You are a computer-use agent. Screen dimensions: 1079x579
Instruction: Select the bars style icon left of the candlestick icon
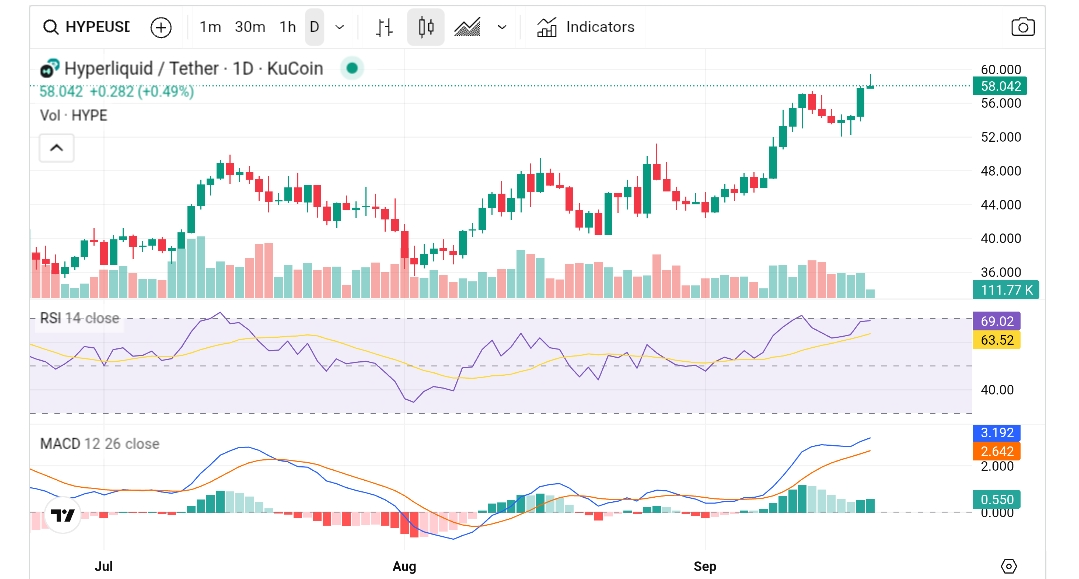click(383, 27)
